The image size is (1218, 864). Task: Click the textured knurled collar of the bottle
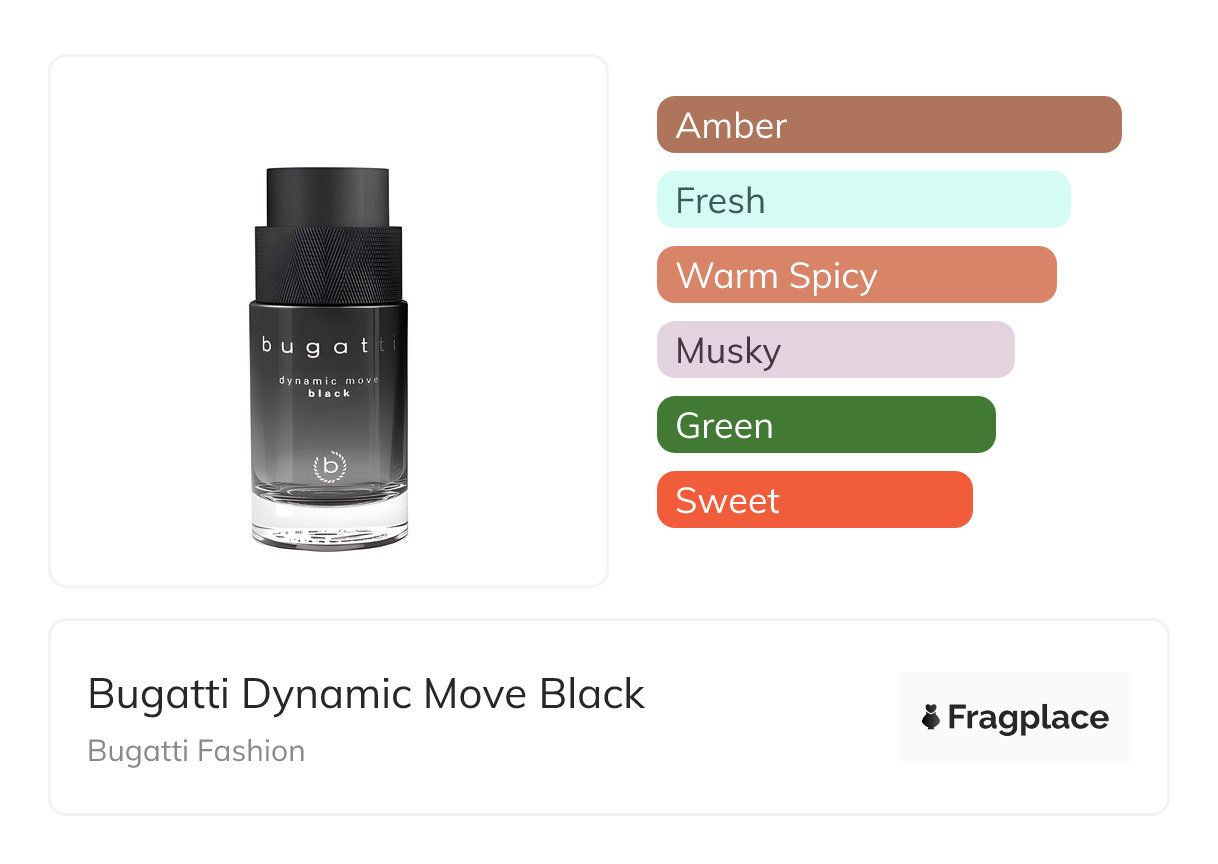pyautogui.click(x=328, y=262)
